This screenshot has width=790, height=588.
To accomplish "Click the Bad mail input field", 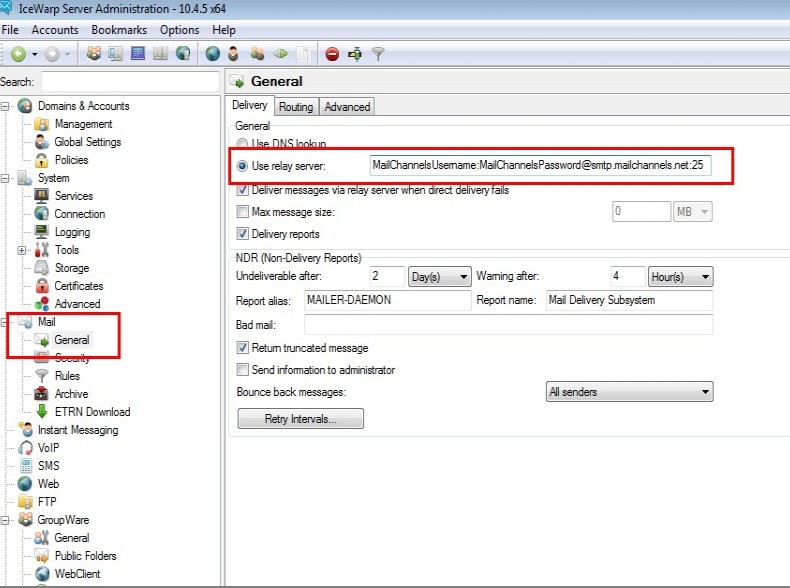I will [x=508, y=324].
